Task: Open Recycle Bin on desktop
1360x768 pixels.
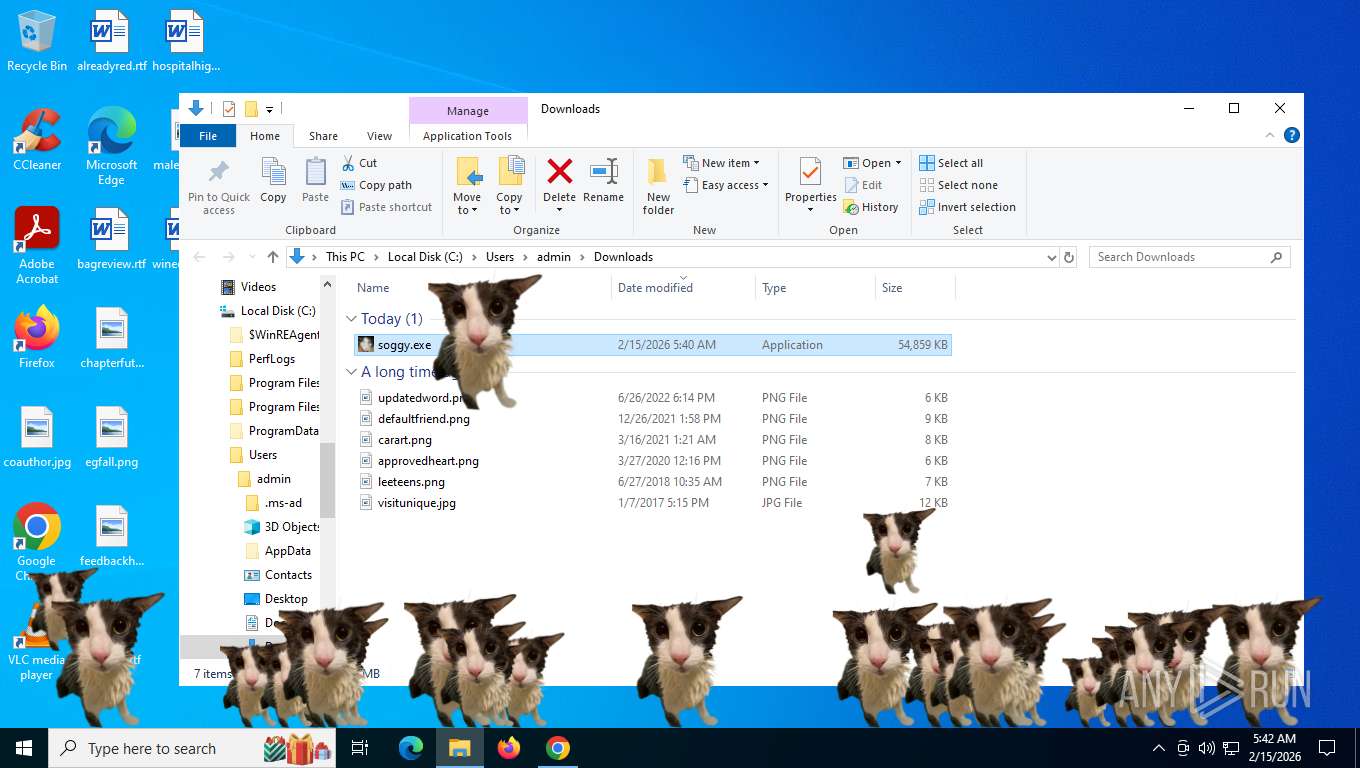Action: [37, 41]
